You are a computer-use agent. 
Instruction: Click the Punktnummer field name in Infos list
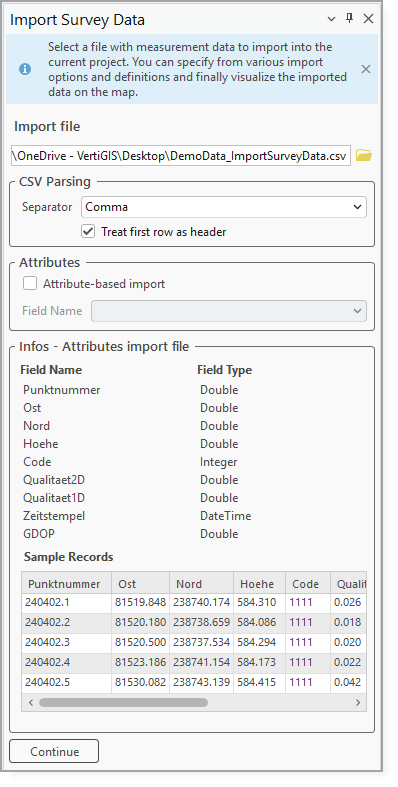(61, 390)
